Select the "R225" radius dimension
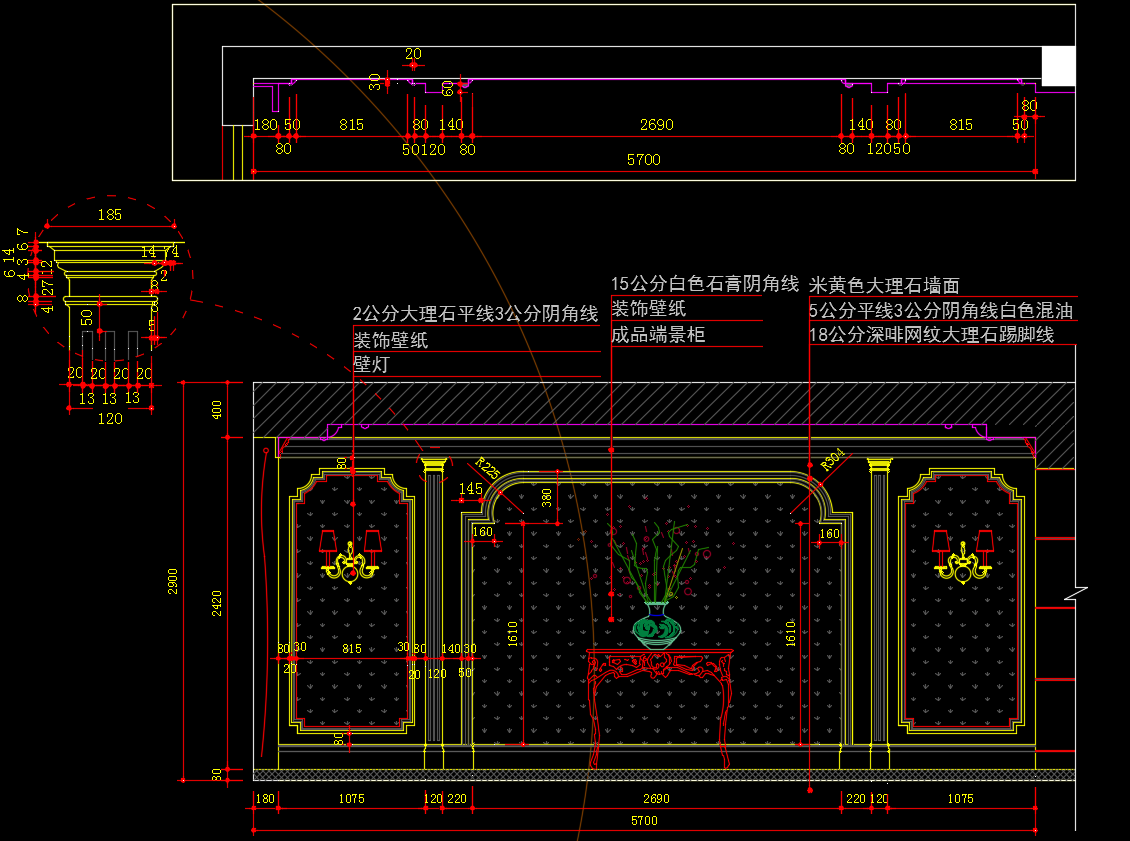Image resolution: width=1130 pixels, height=841 pixels. pyautogui.click(x=488, y=468)
